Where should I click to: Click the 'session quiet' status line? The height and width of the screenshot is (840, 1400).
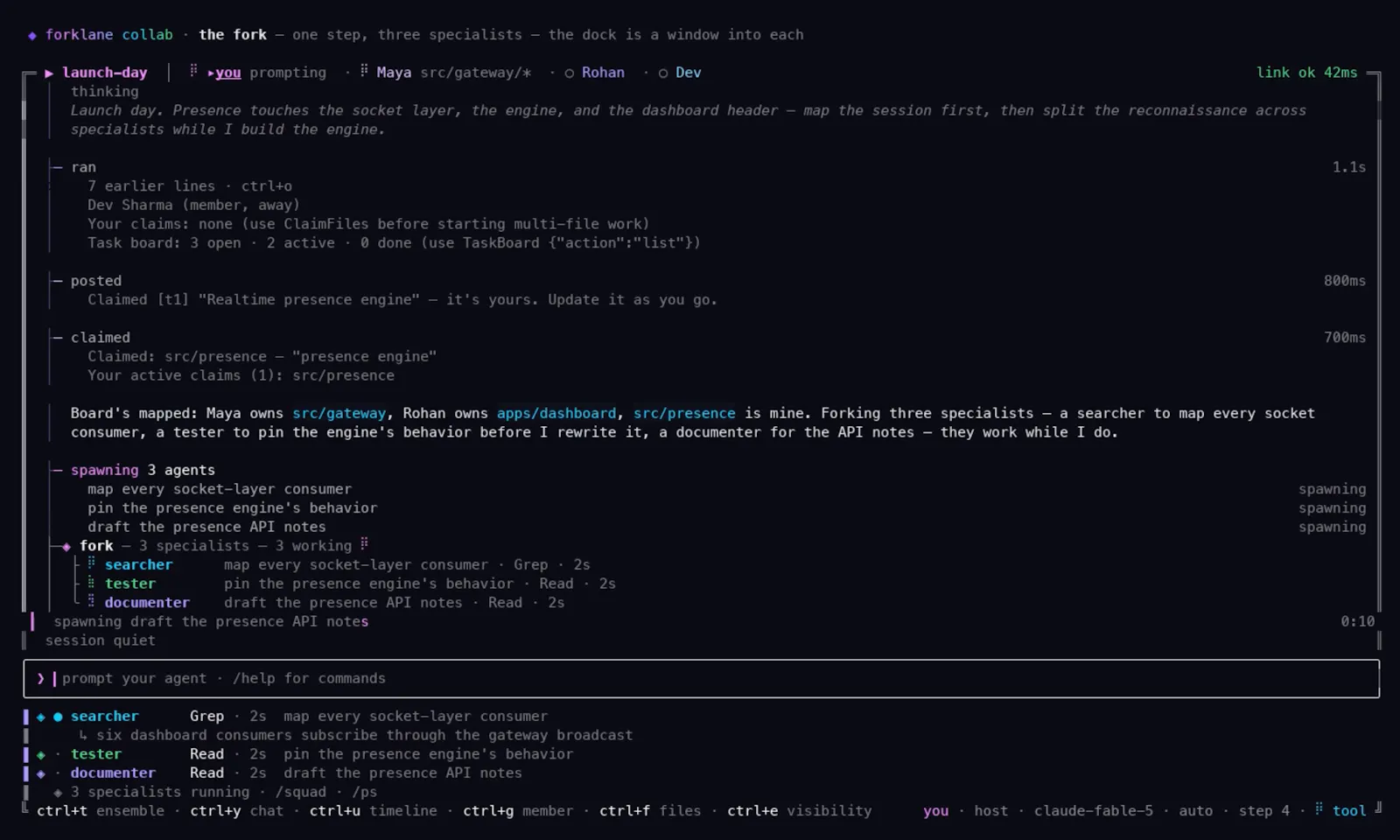(x=100, y=640)
